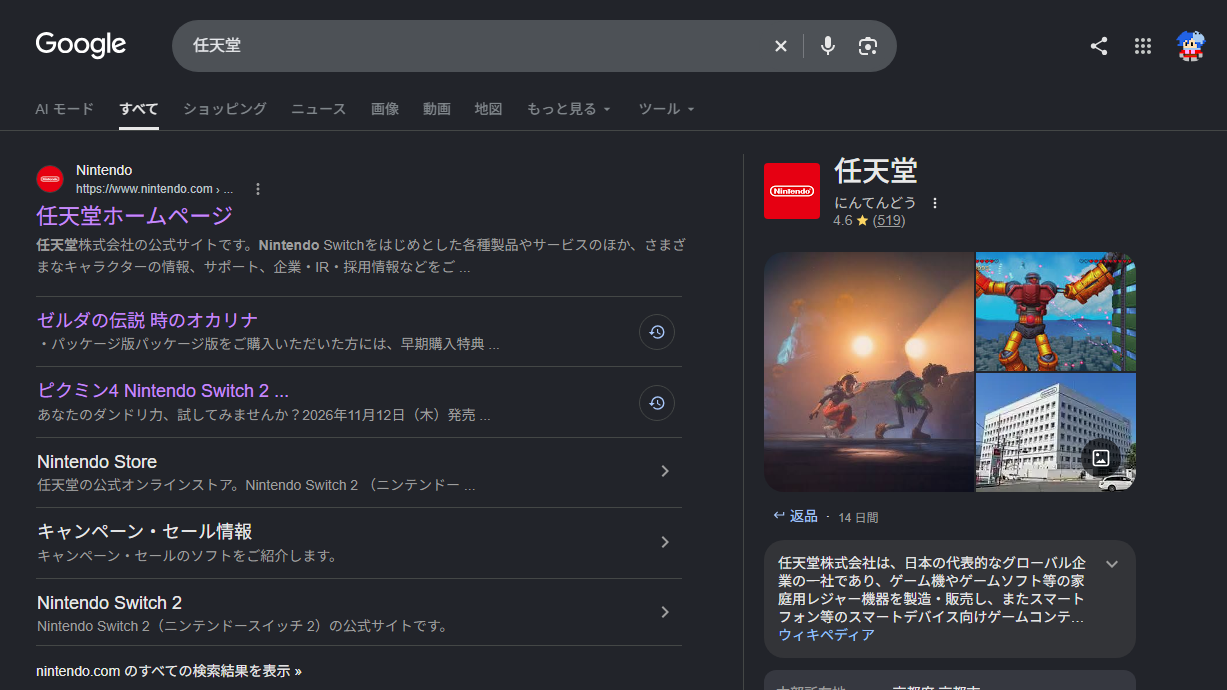Click the share icon in header
This screenshot has height=690, width=1227.
[x=1099, y=46]
